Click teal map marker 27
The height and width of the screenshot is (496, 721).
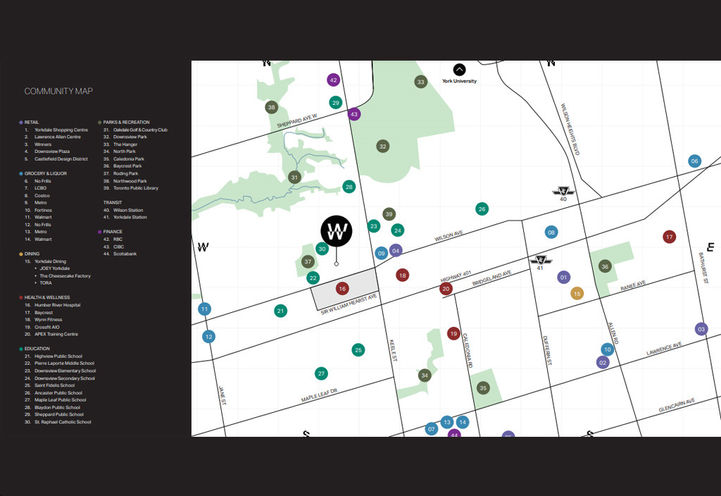321,373
